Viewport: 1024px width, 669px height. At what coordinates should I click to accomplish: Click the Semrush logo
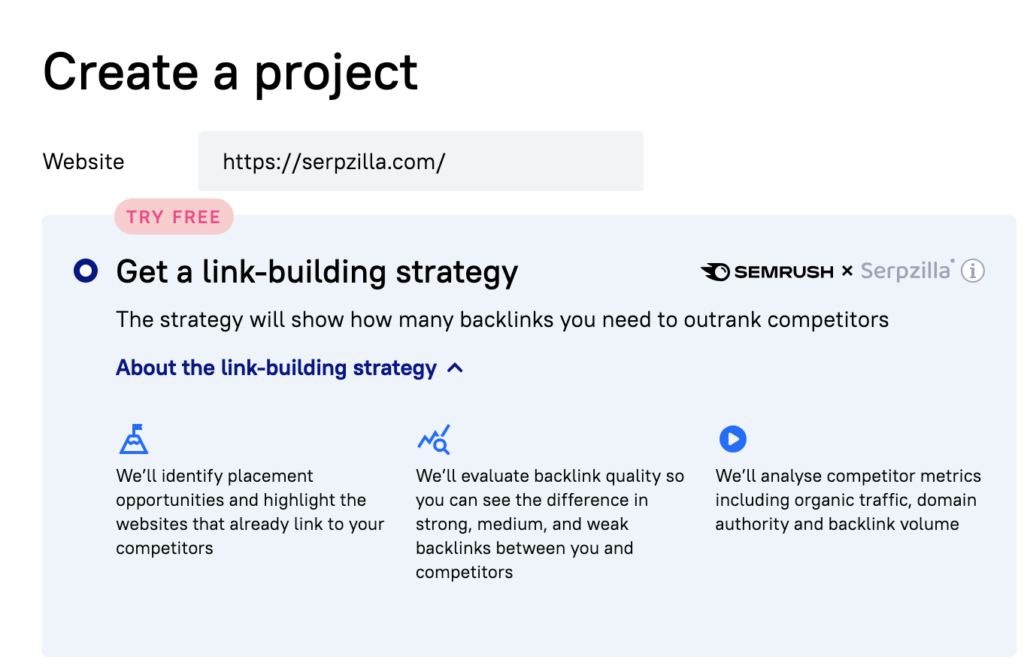click(767, 271)
